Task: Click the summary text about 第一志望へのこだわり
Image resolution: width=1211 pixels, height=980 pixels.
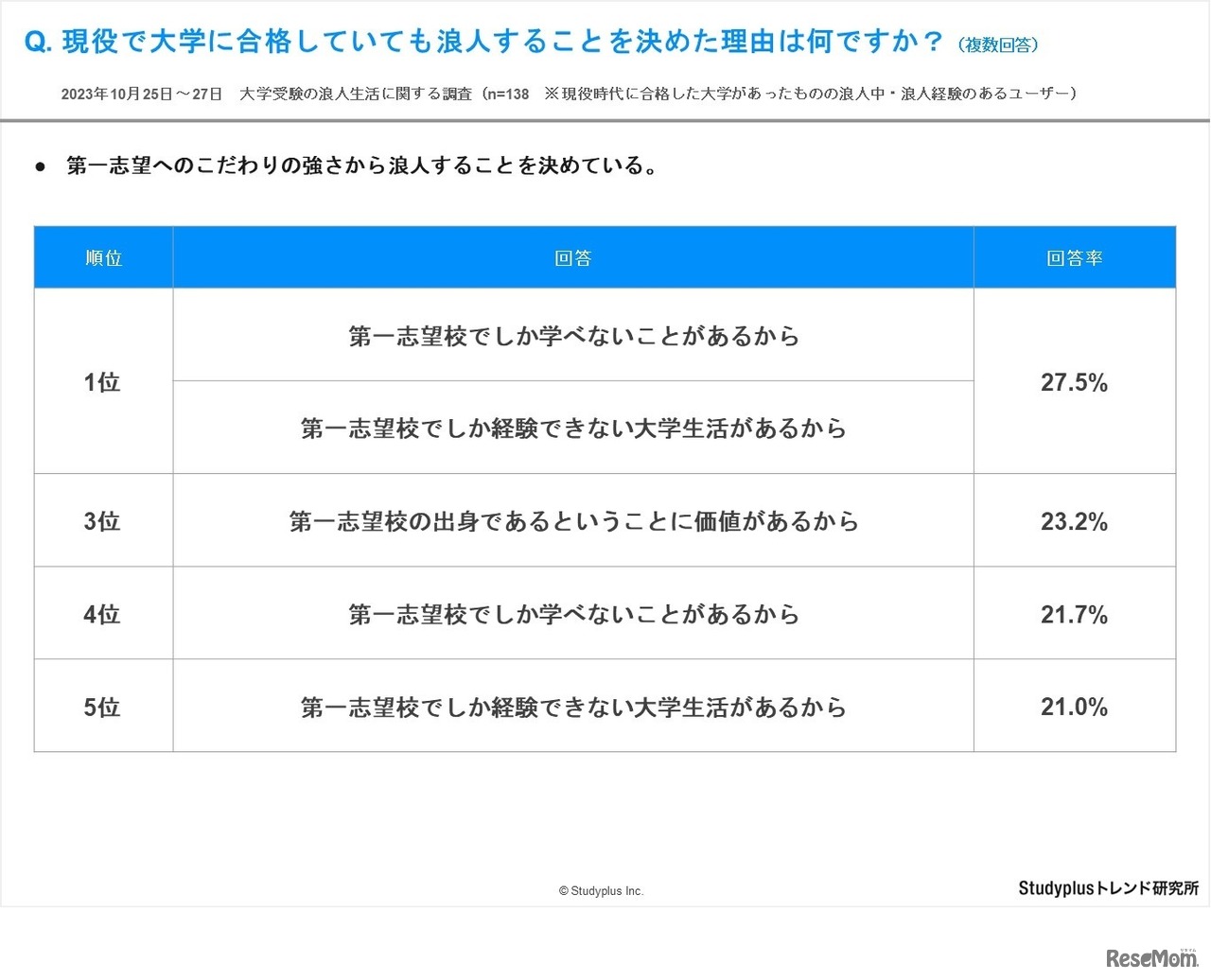Action: [x=362, y=166]
